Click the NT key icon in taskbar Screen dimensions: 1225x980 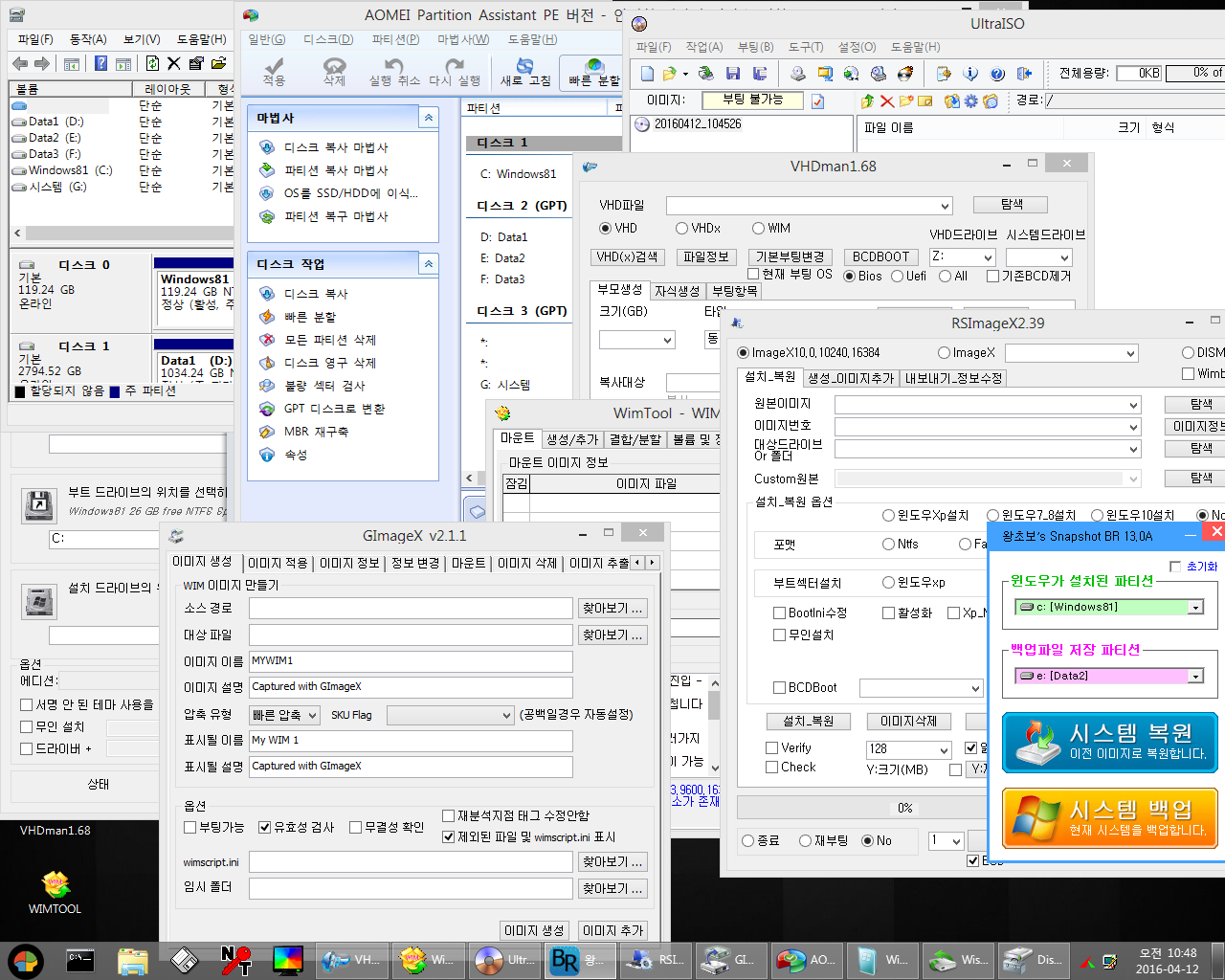point(235,960)
